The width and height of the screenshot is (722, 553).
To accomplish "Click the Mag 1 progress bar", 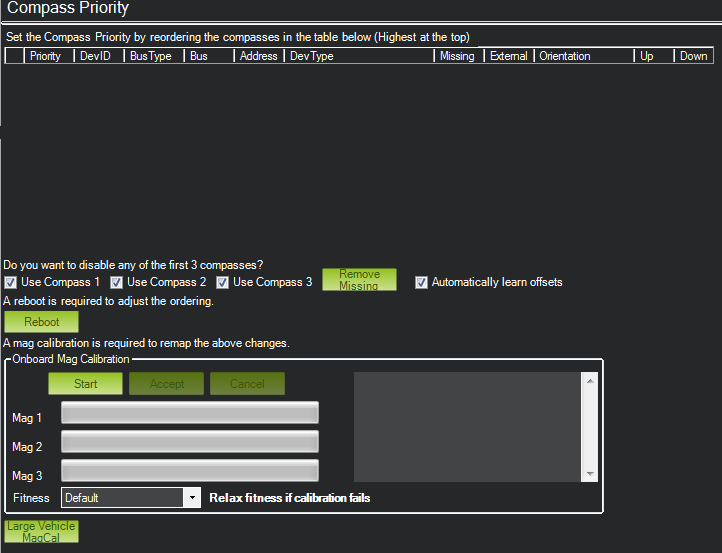I will click(190, 413).
